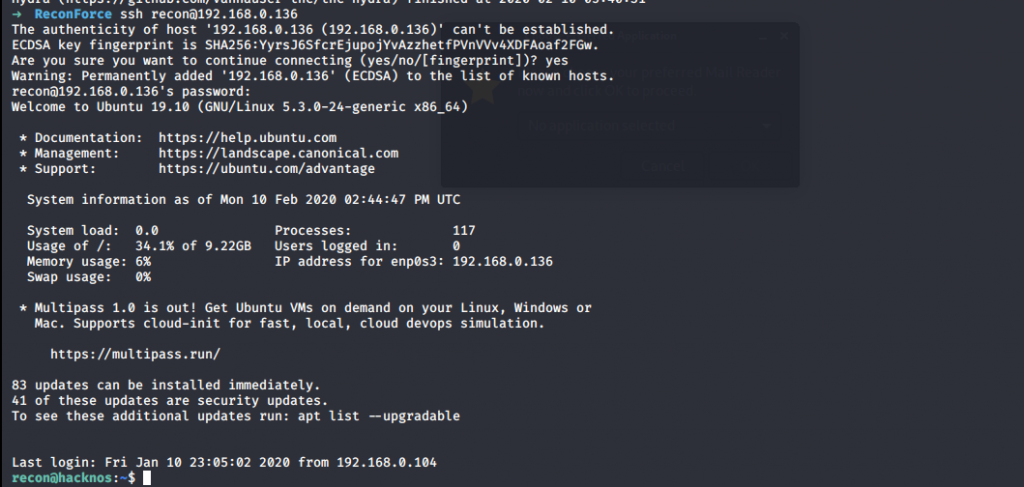This screenshot has width=1024, height=487.
Task: Open the https://ubuntu.com/advantage link
Action: coord(266,169)
